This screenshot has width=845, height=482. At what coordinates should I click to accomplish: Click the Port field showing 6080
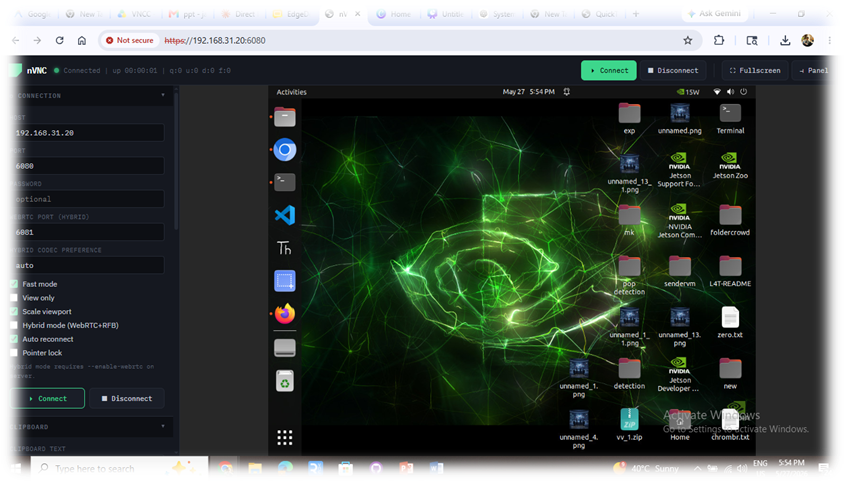click(x=88, y=166)
